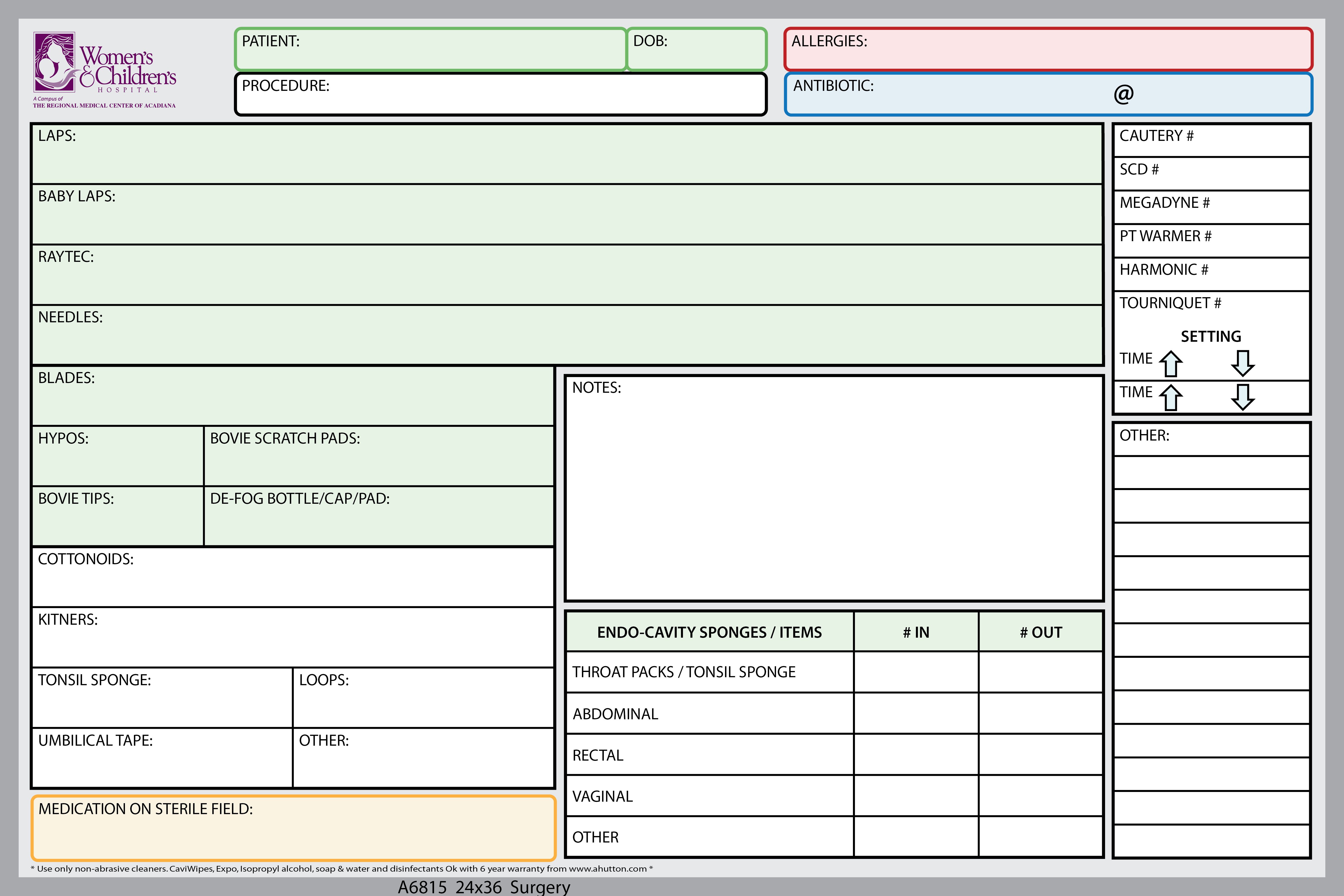Click the down arrow in the bottom TIME row
Viewport: 1344px width, 896px height.
(1243, 397)
